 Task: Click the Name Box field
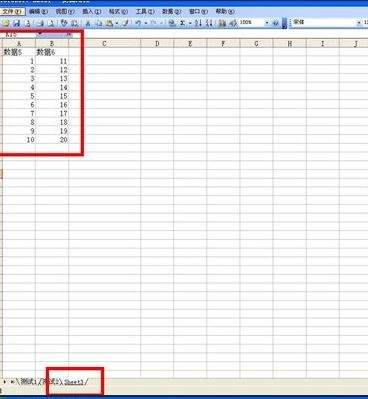[x=18, y=34]
